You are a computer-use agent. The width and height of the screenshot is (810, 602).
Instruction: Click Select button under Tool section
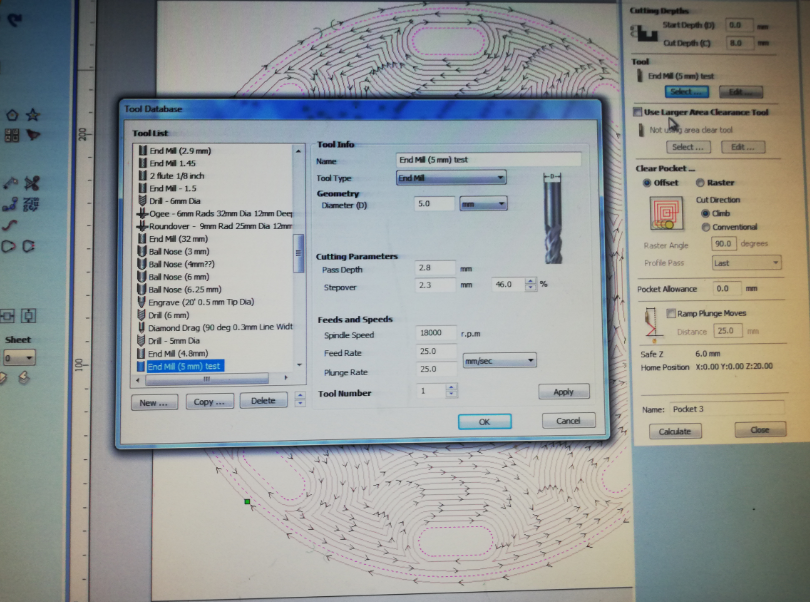click(687, 92)
